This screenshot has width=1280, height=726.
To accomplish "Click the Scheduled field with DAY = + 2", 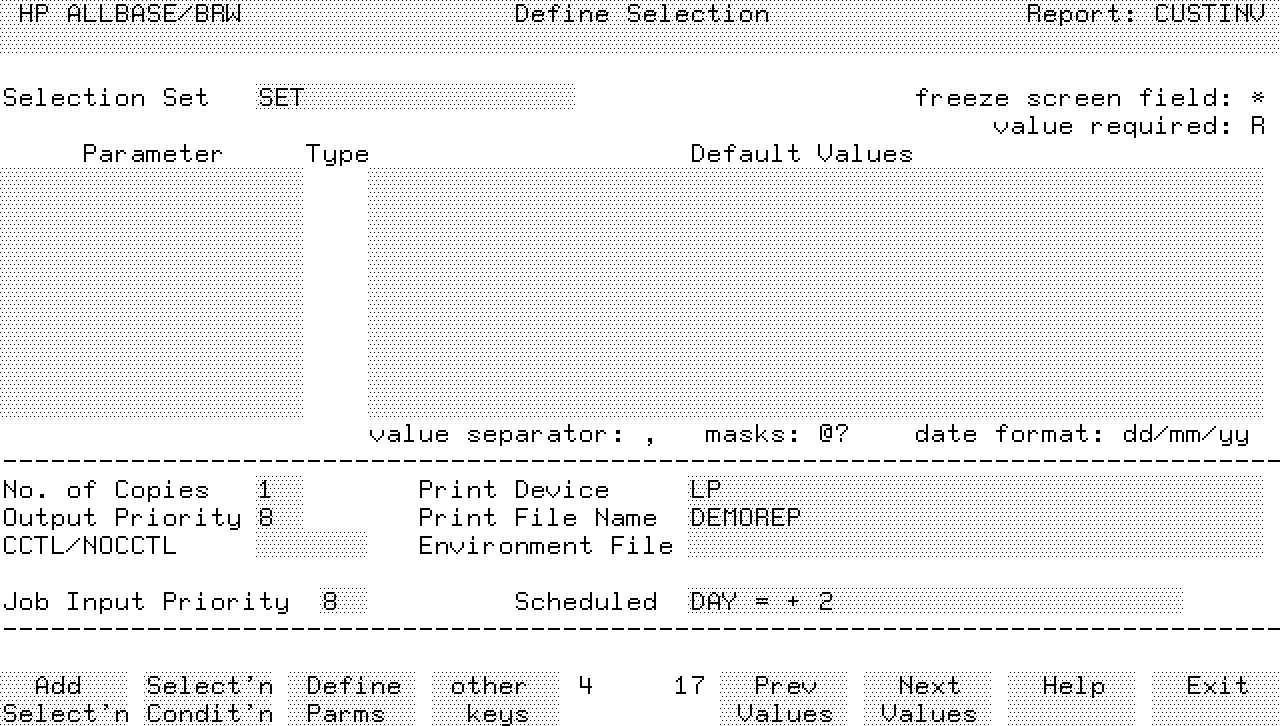I will click(935, 602).
